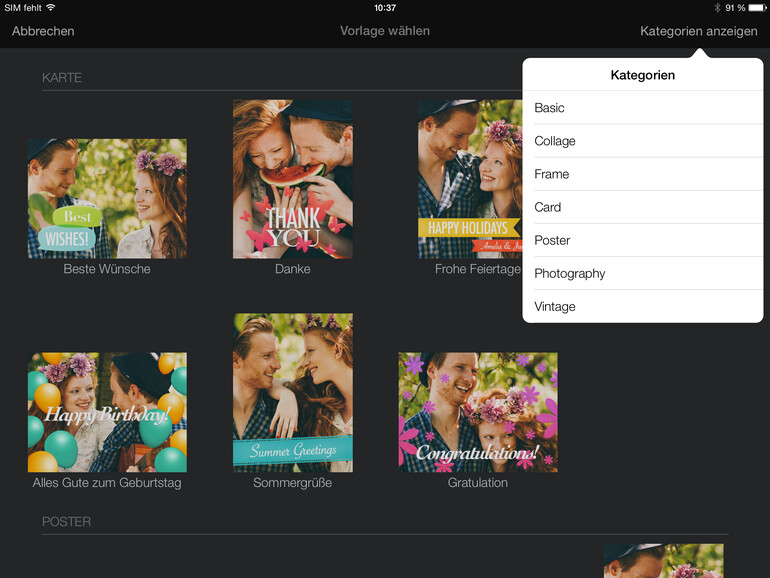Click the Alles Gute zum Geburtstag caption
Screen dimensions: 770x578
[107, 483]
